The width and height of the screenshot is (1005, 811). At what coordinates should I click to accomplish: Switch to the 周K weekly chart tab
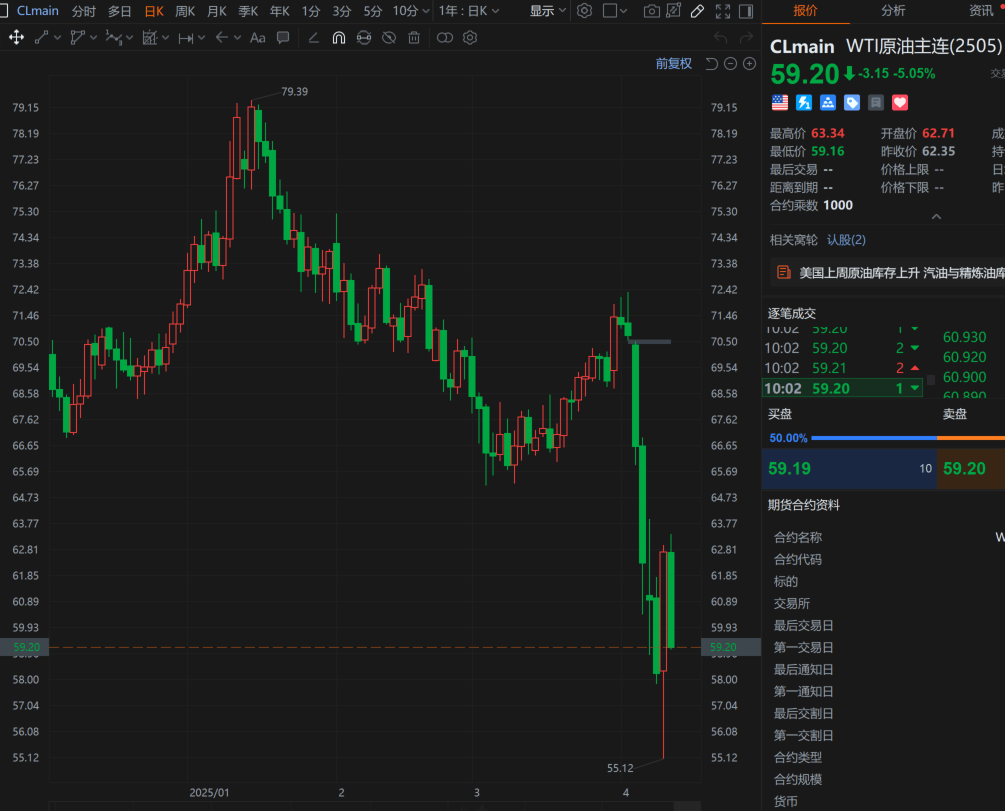click(x=185, y=11)
